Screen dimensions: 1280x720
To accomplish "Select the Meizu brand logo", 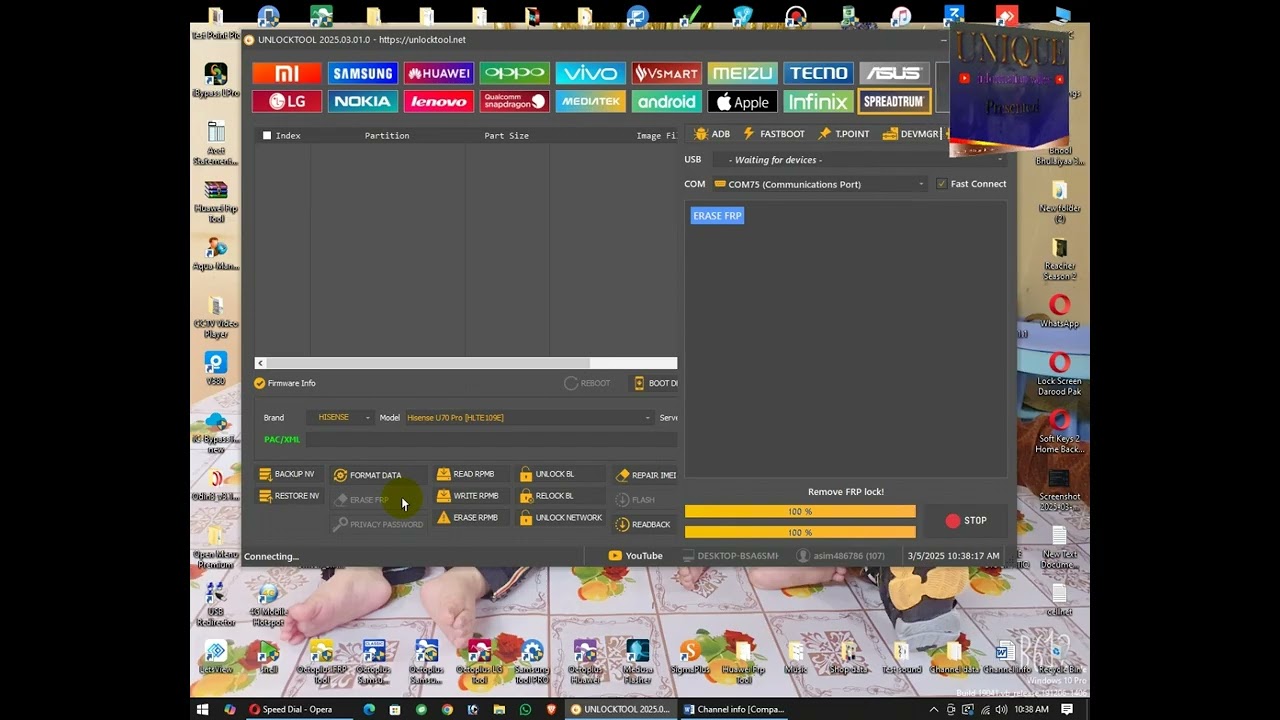I will pyautogui.click(x=743, y=73).
